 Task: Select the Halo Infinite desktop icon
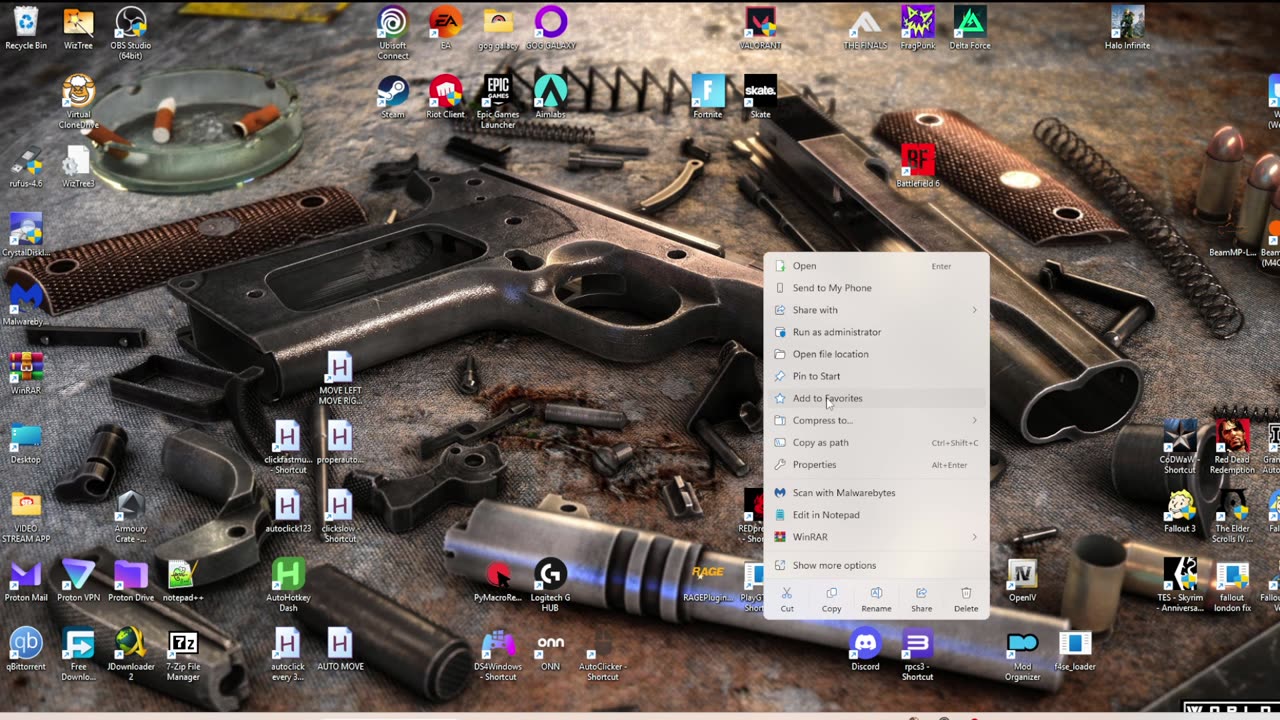point(1127,28)
